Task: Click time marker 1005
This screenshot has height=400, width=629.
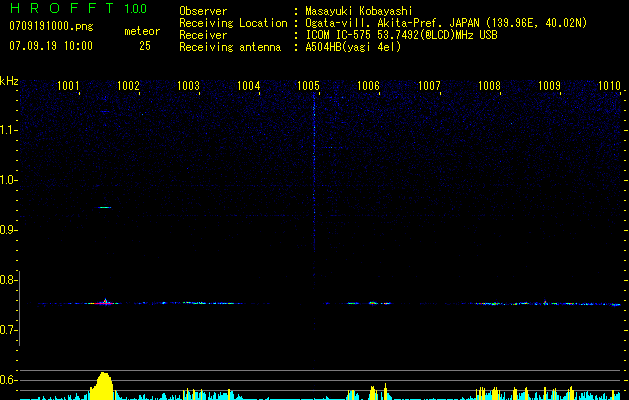Action: (308, 86)
